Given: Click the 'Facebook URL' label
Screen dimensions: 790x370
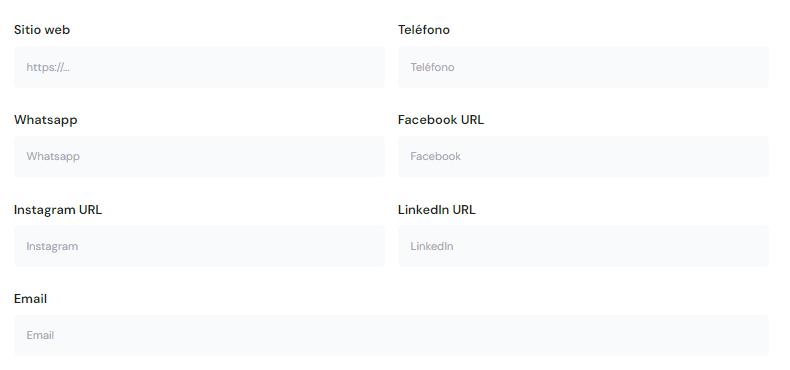Looking at the screenshot, I should pos(441,120).
